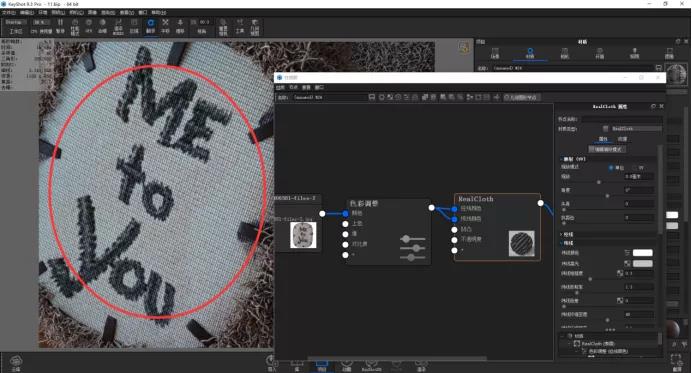This screenshot has height=373, width=692.
Task: Open the Animation (动画) bottom toolbar button
Action: 346,365
